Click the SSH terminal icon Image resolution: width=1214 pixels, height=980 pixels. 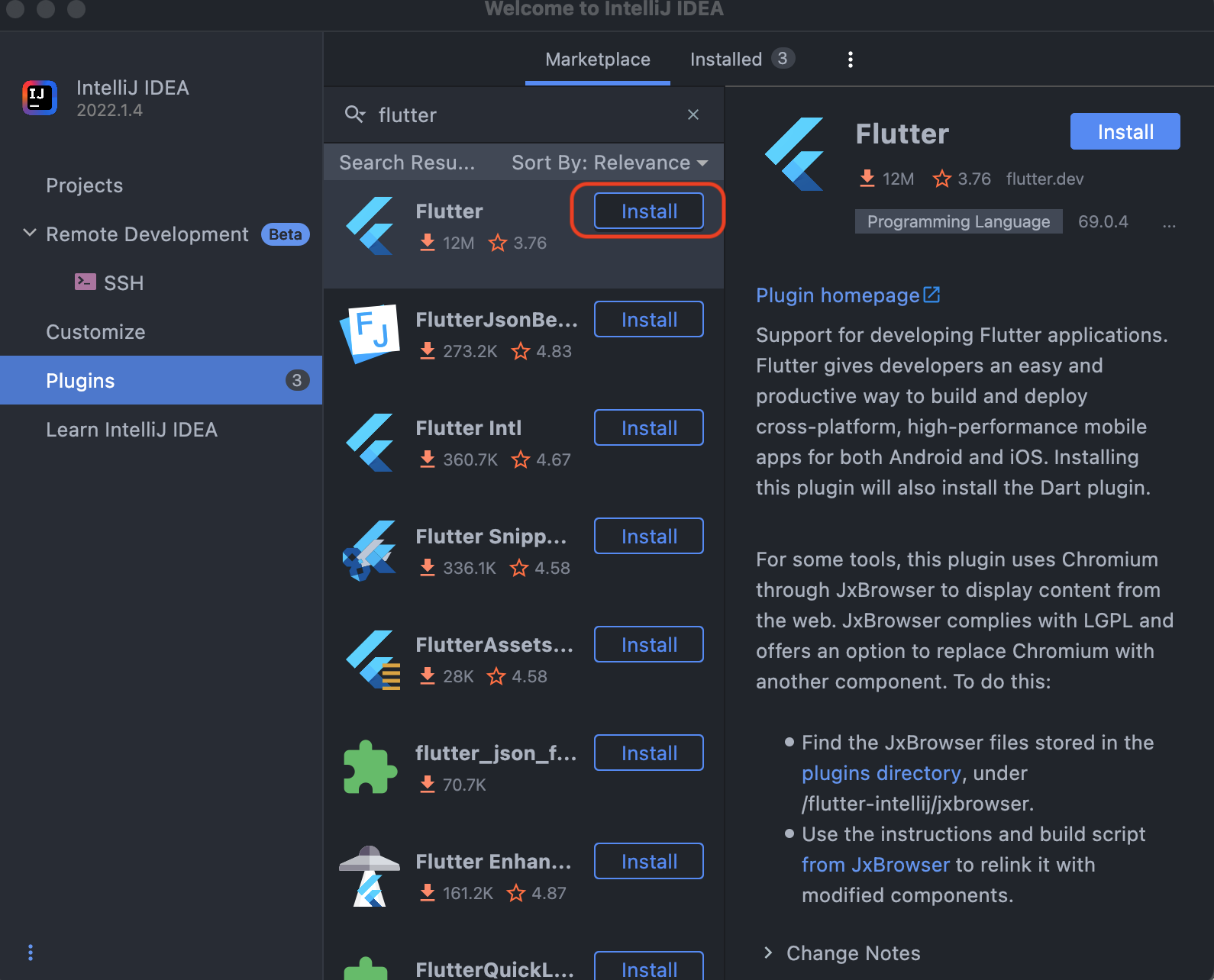(86, 282)
